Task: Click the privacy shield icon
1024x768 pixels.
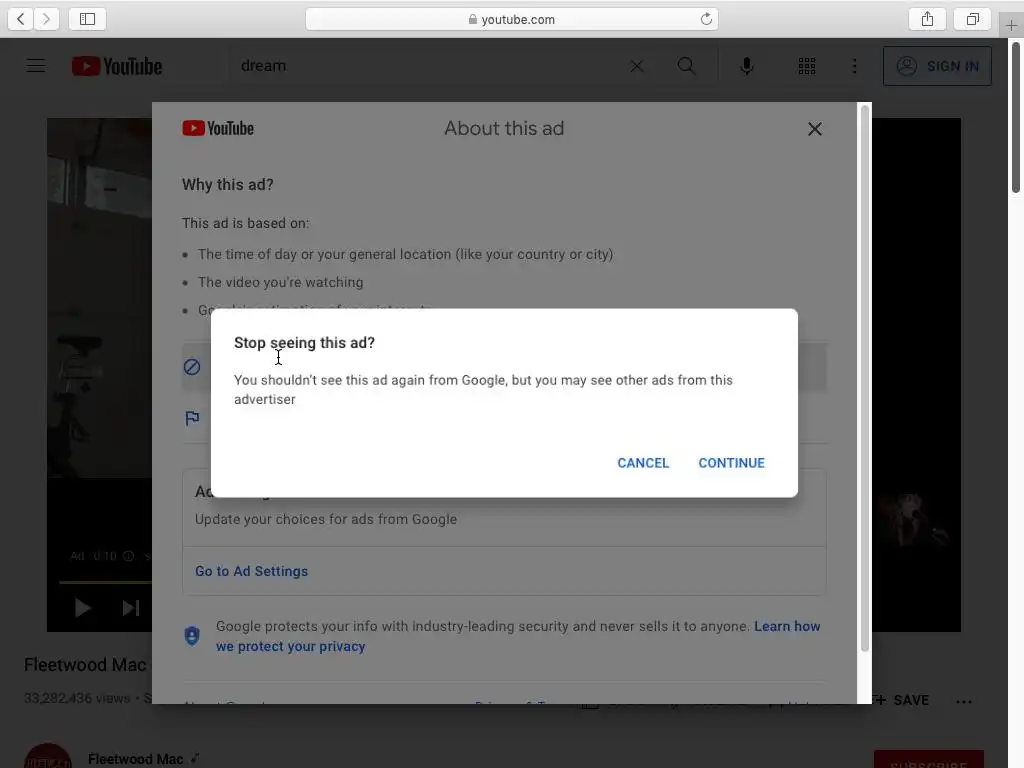Action: point(192,635)
